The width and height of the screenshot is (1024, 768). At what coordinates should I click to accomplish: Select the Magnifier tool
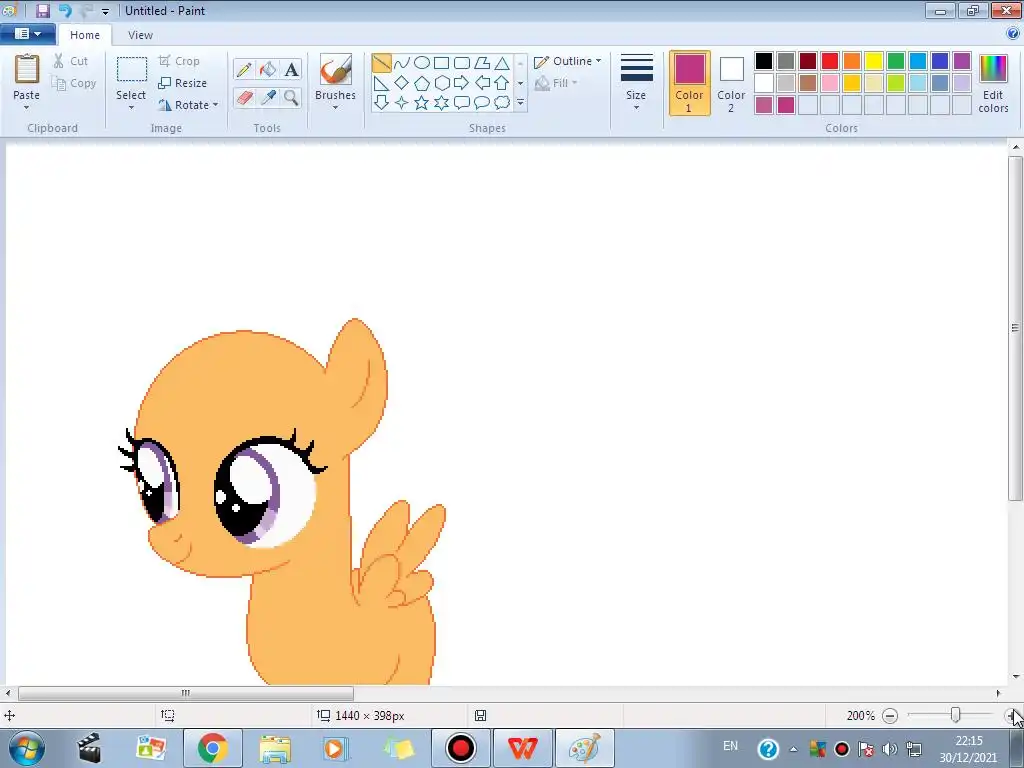point(291,97)
